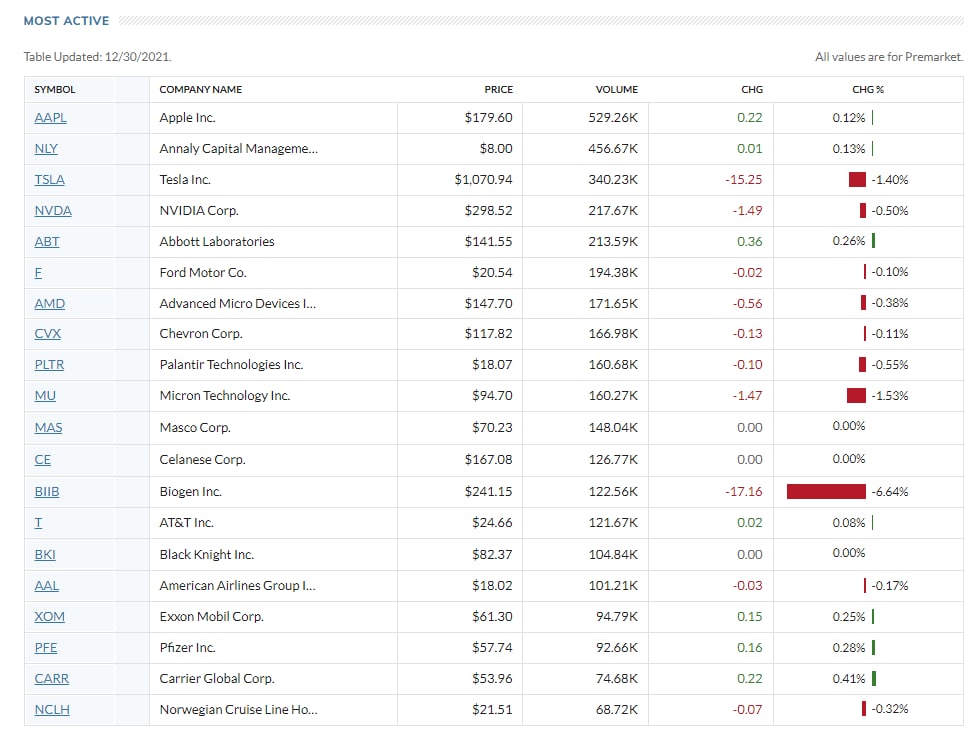Open the MAS symbol link
This screenshot has width=980, height=738.
(48, 427)
